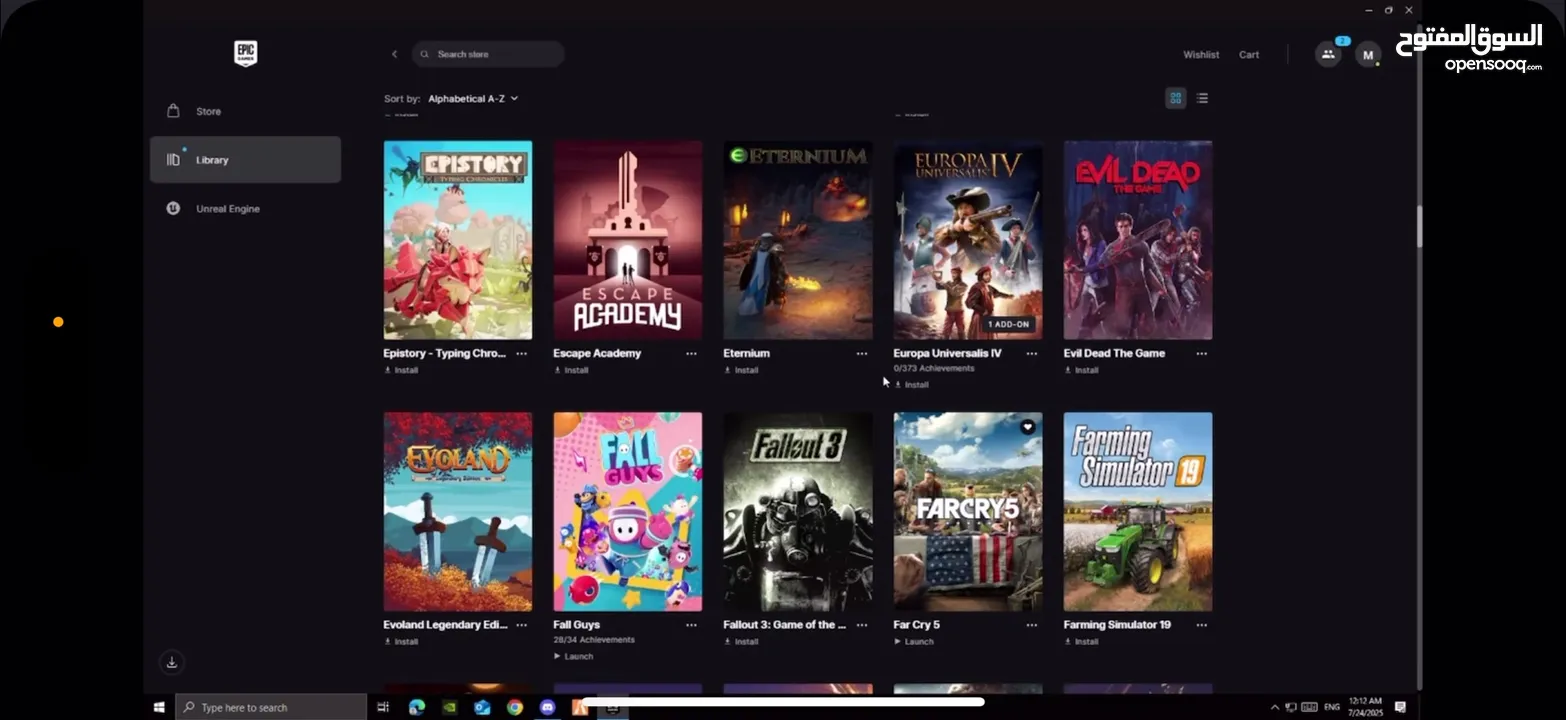
Task: Go back with the arrow button
Action: click(394, 54)
